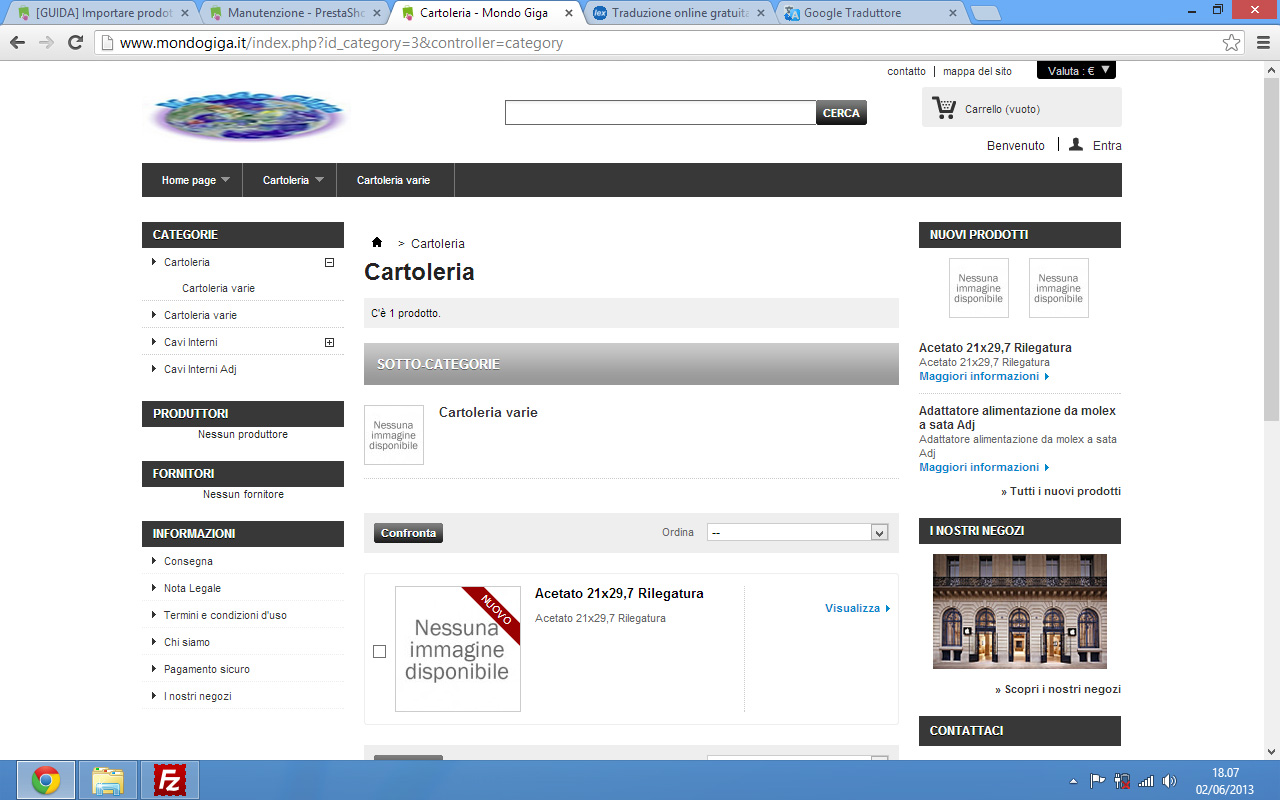Viewport: 1280px width, 800px height.
Task: Open the Ordina sort dropdown
Action: point(798,532)
